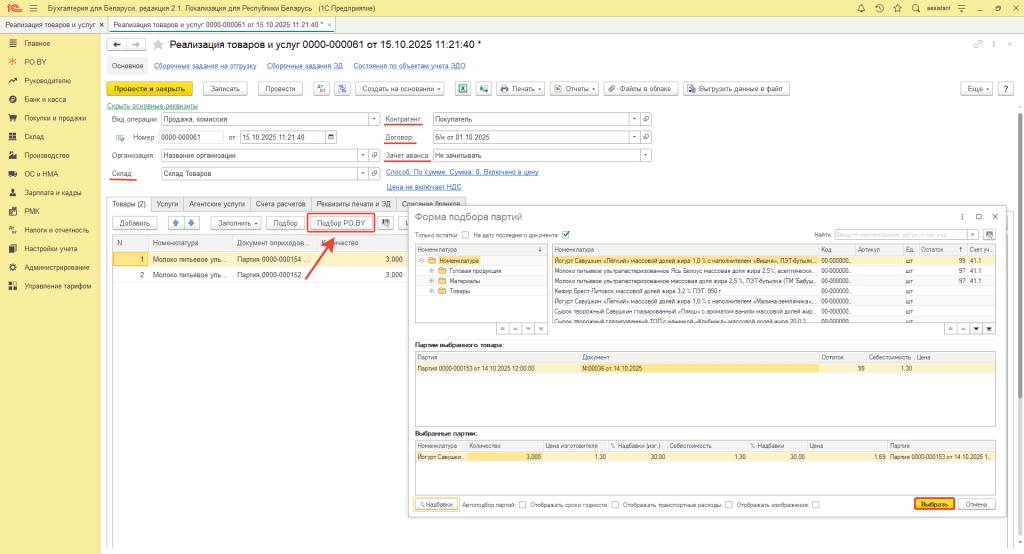The width and height of the screenshot is (1024, 554).
Task: Open Банк и касса sidebar section
Action: [x=45, y=100]
